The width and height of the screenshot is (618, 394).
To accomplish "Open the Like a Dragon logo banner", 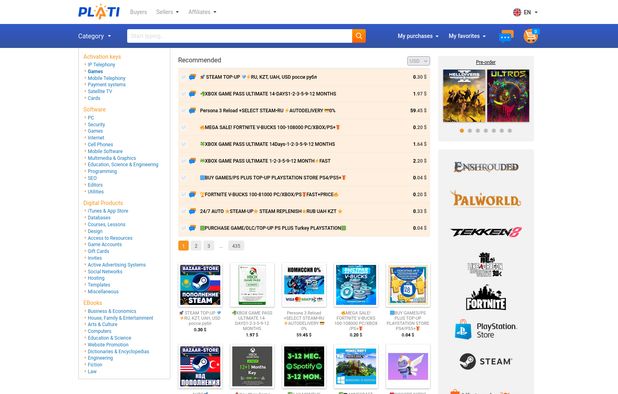I will 485,264.
